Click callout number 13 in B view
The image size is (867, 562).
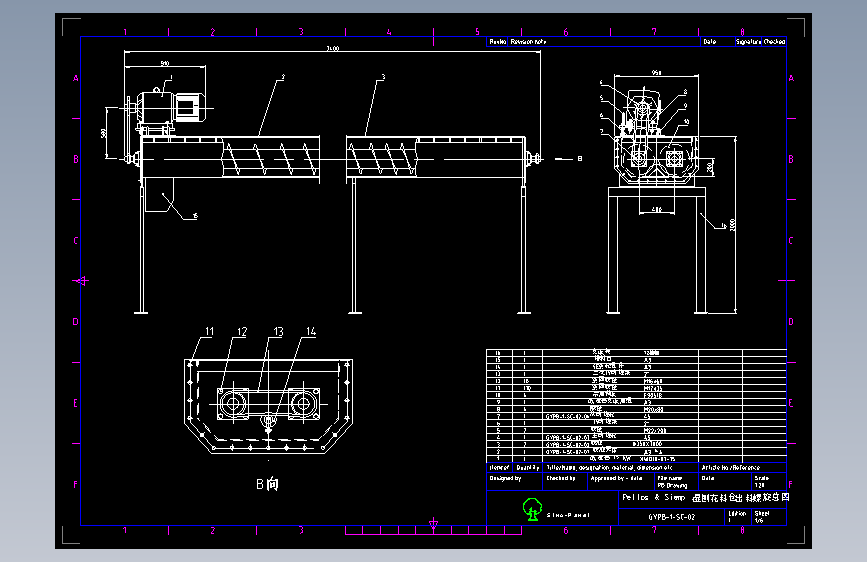click(278, 331)
